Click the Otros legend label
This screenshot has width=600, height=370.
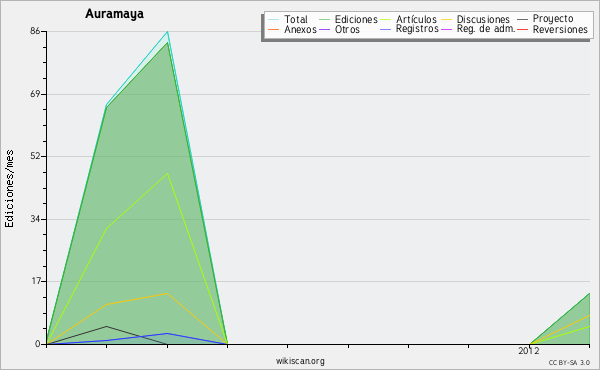tap(347, 29)
